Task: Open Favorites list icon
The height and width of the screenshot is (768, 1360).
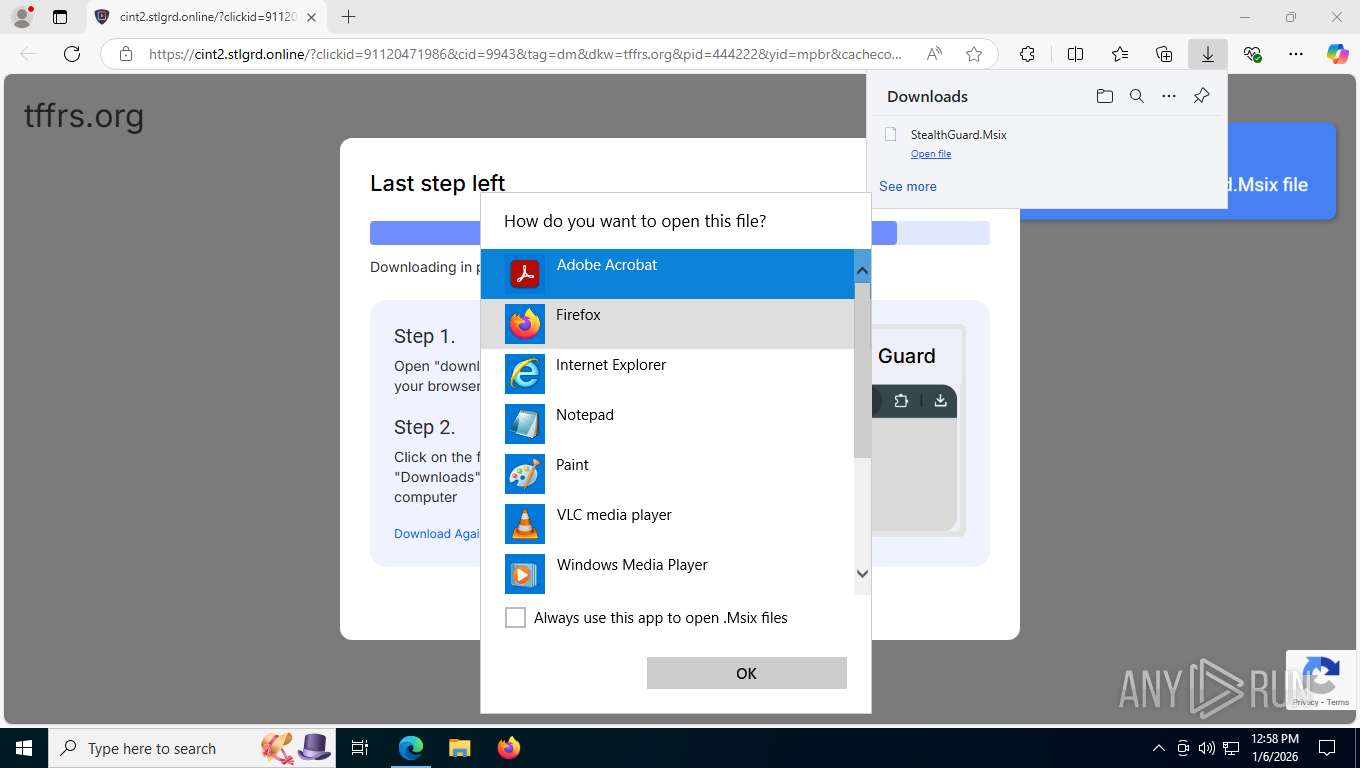Action: tap(1120, 54)
